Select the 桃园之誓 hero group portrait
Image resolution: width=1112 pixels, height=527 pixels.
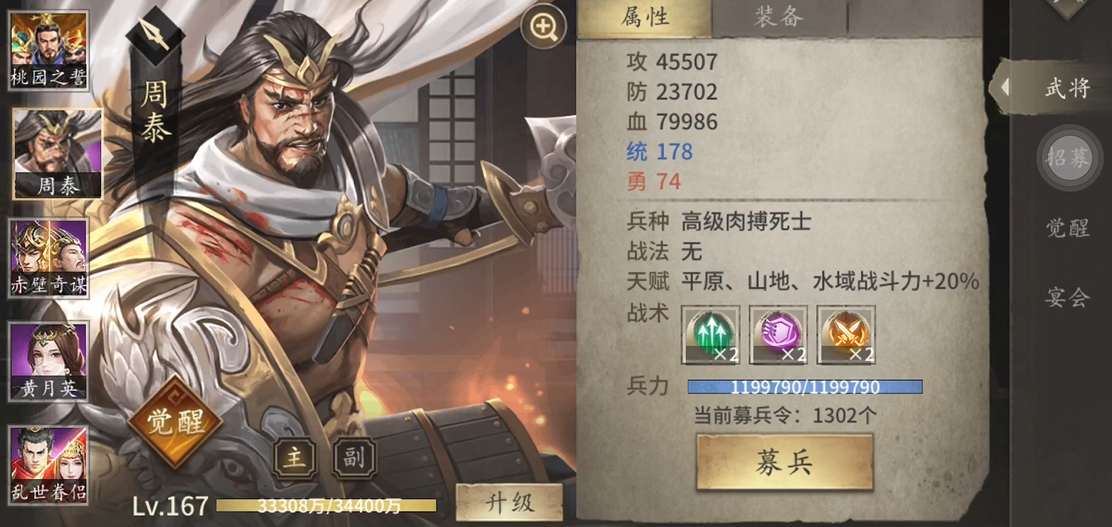pyautogui.click(x=48, y=50)
